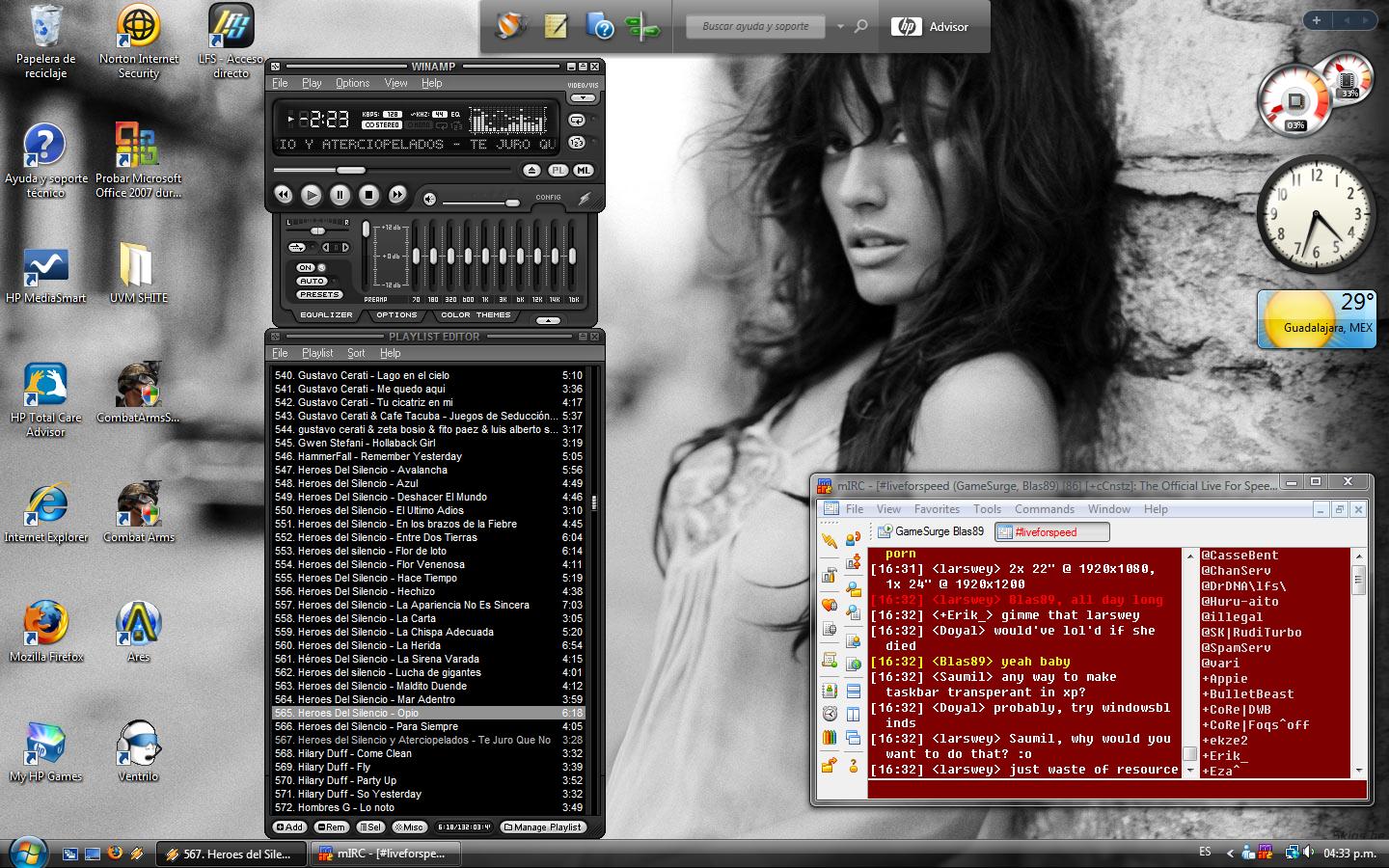Click Sel button in Playlist Editor
Viewport: 1389px width, 868px height.
click(370, 827)
